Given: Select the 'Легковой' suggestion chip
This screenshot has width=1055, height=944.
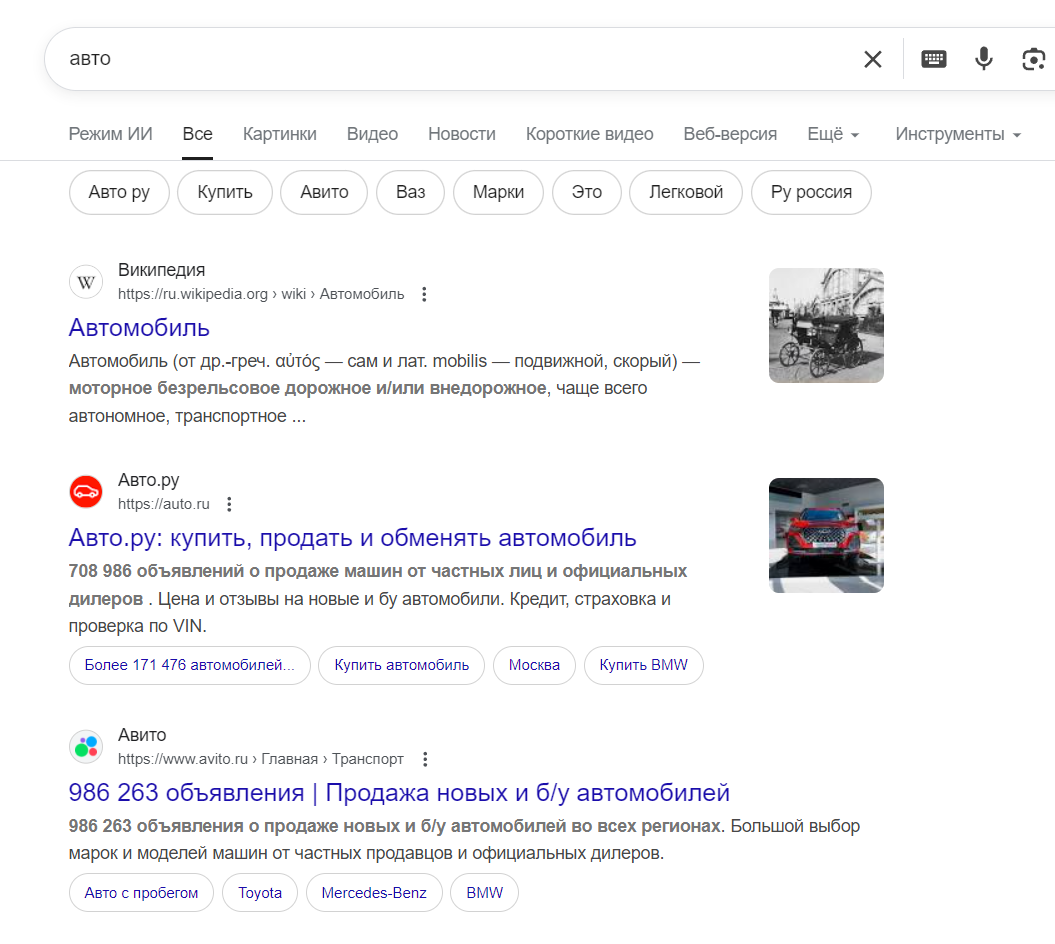Looking at the screenshot, I should point(686,192).
